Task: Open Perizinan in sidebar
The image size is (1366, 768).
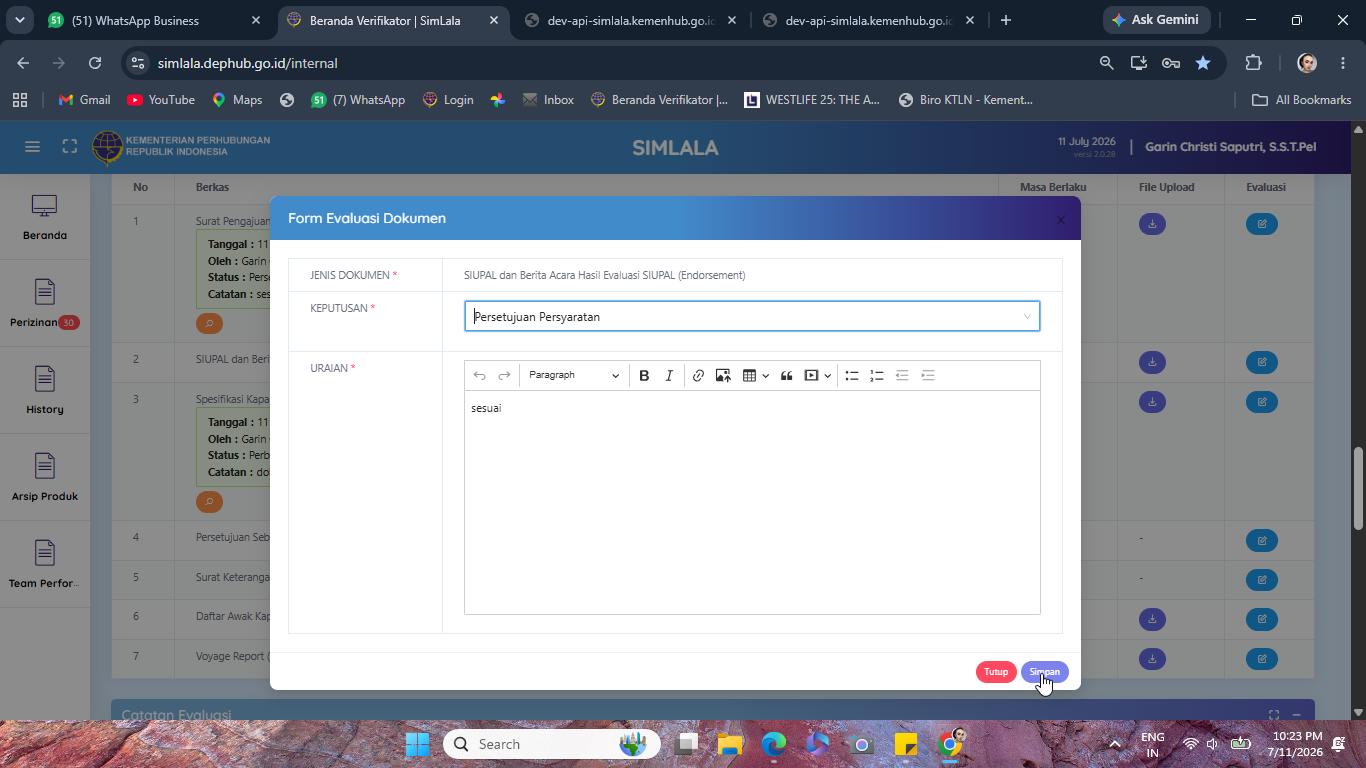Action: tap(44, 304)
